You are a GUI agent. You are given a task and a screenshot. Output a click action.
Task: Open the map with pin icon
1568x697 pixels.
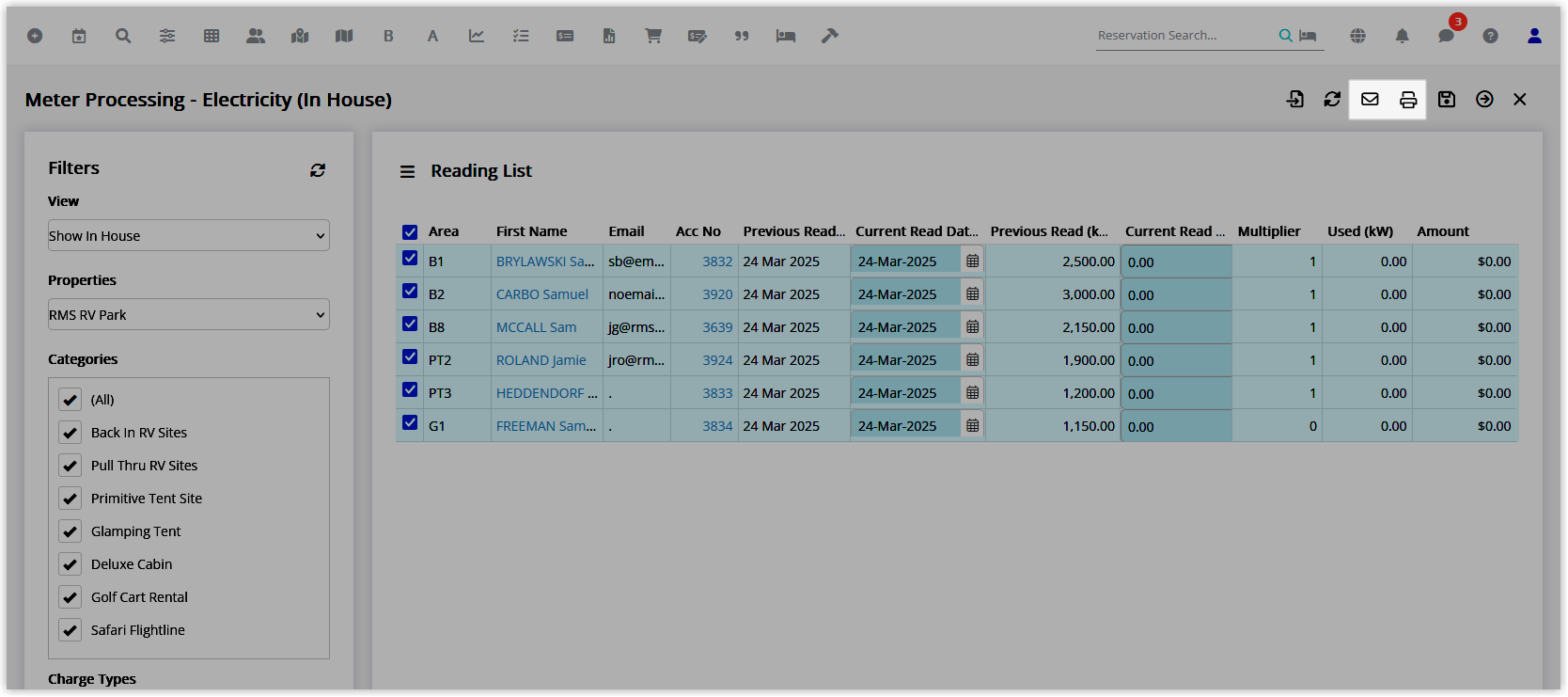coord(300,36)
